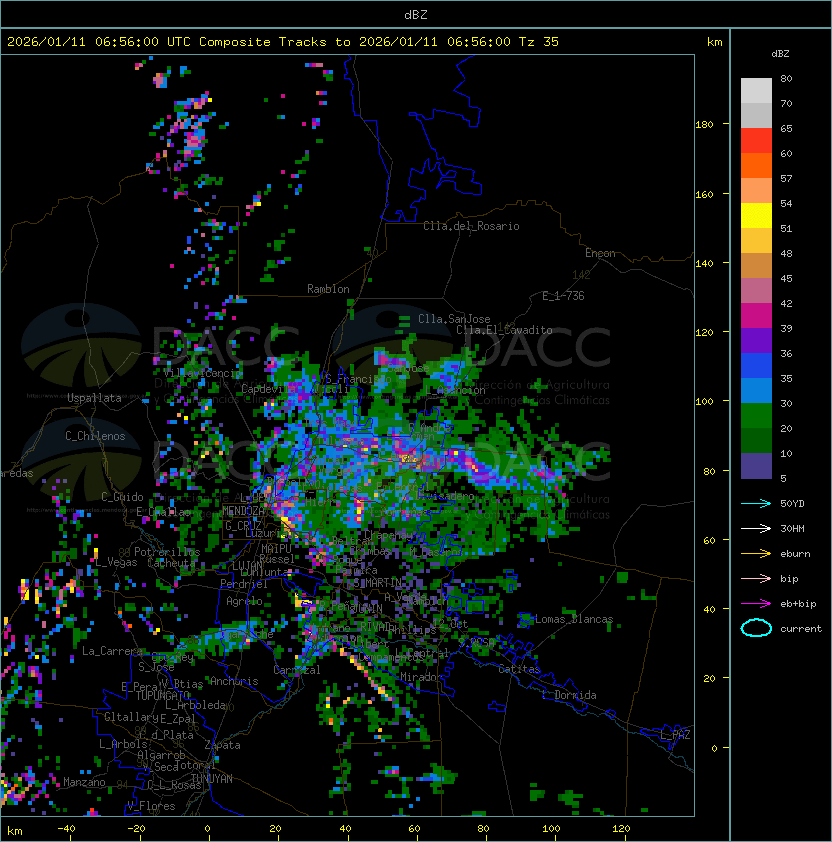
Task: Pick the magenta 42 dBZ legend swatch
Action: tap(756, 315)
